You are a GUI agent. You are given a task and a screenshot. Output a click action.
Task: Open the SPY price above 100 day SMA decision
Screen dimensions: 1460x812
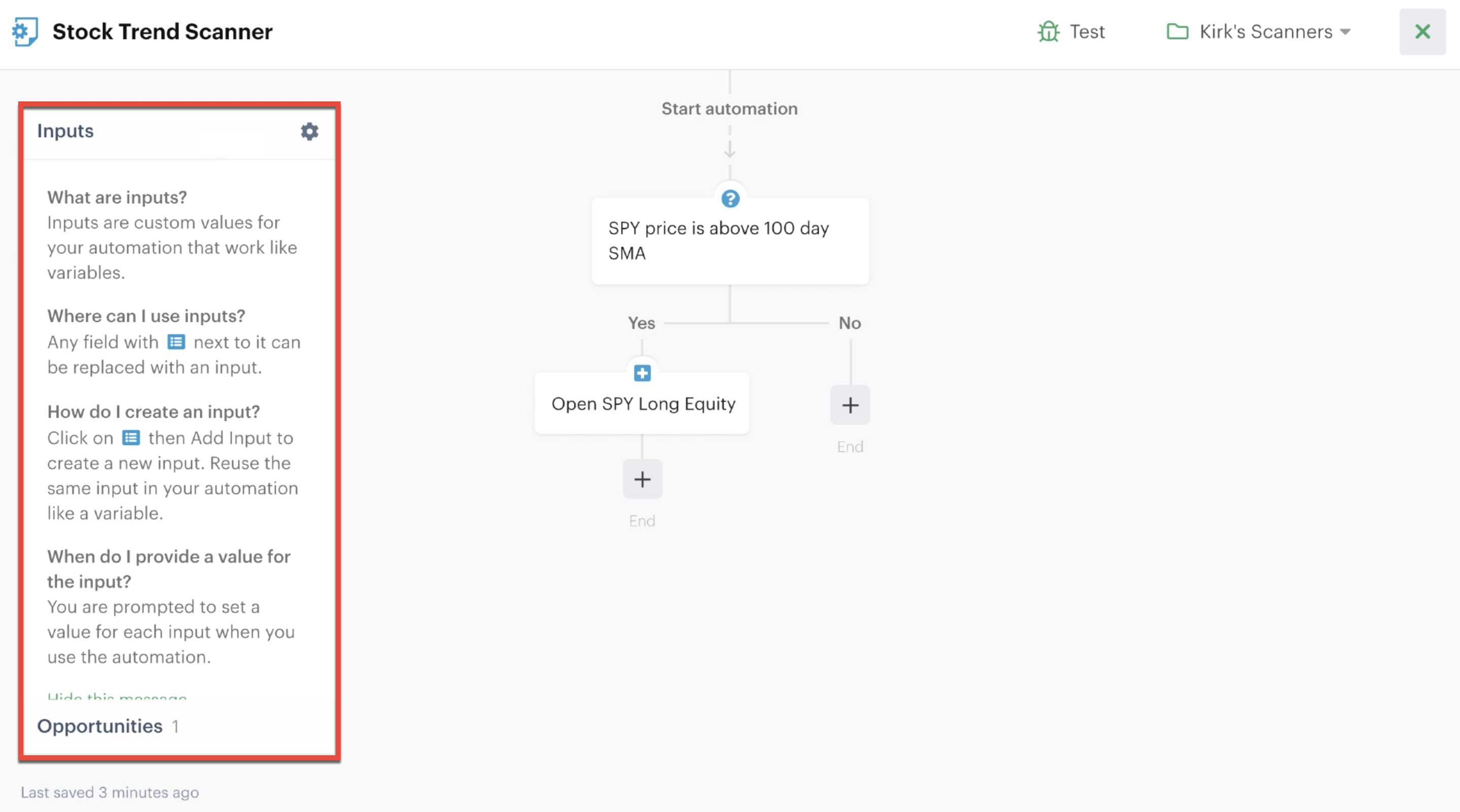730,241
